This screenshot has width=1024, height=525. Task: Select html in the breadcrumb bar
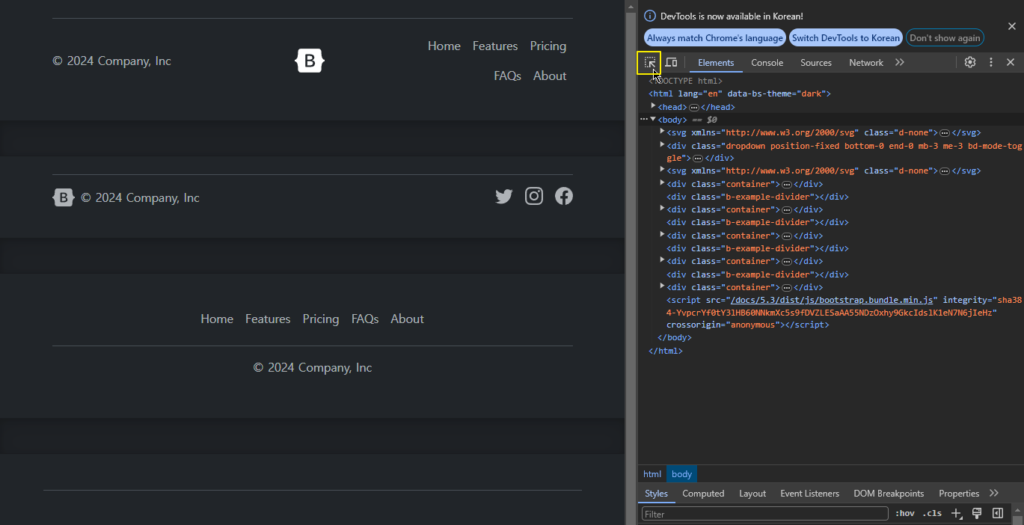tap(652, 474)
